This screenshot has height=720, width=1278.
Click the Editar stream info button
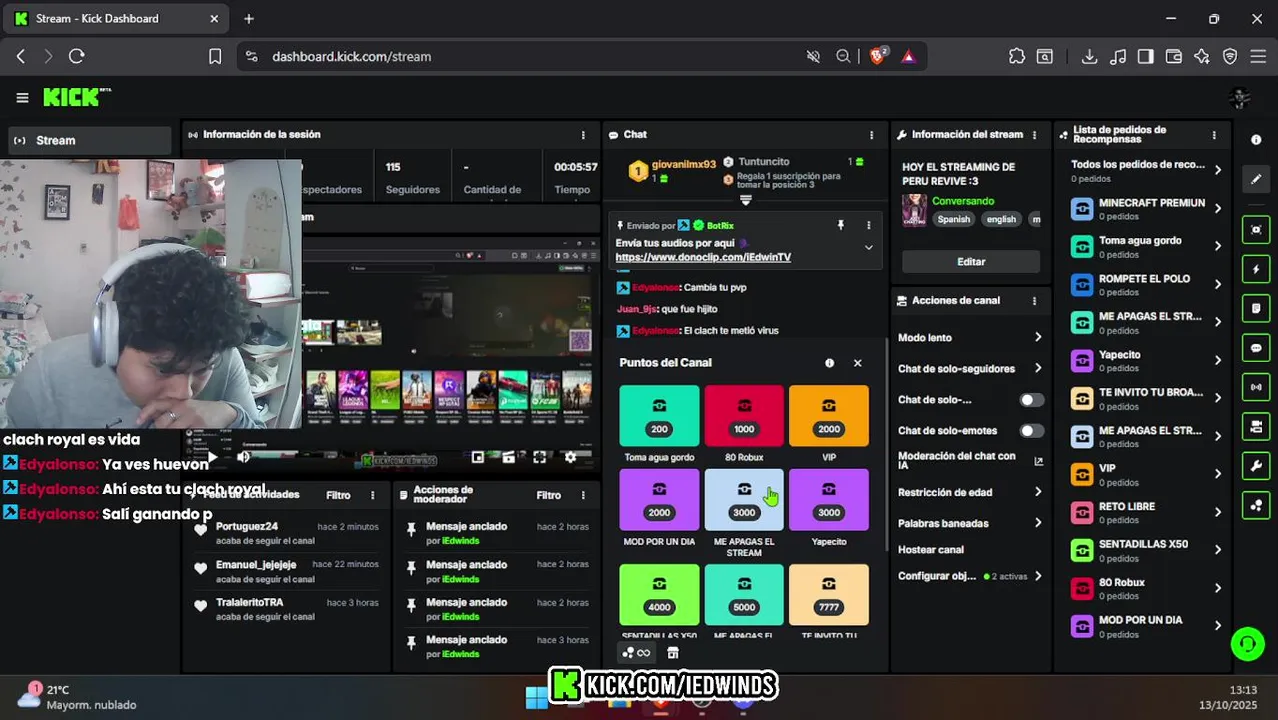click(x=971, y=261)
